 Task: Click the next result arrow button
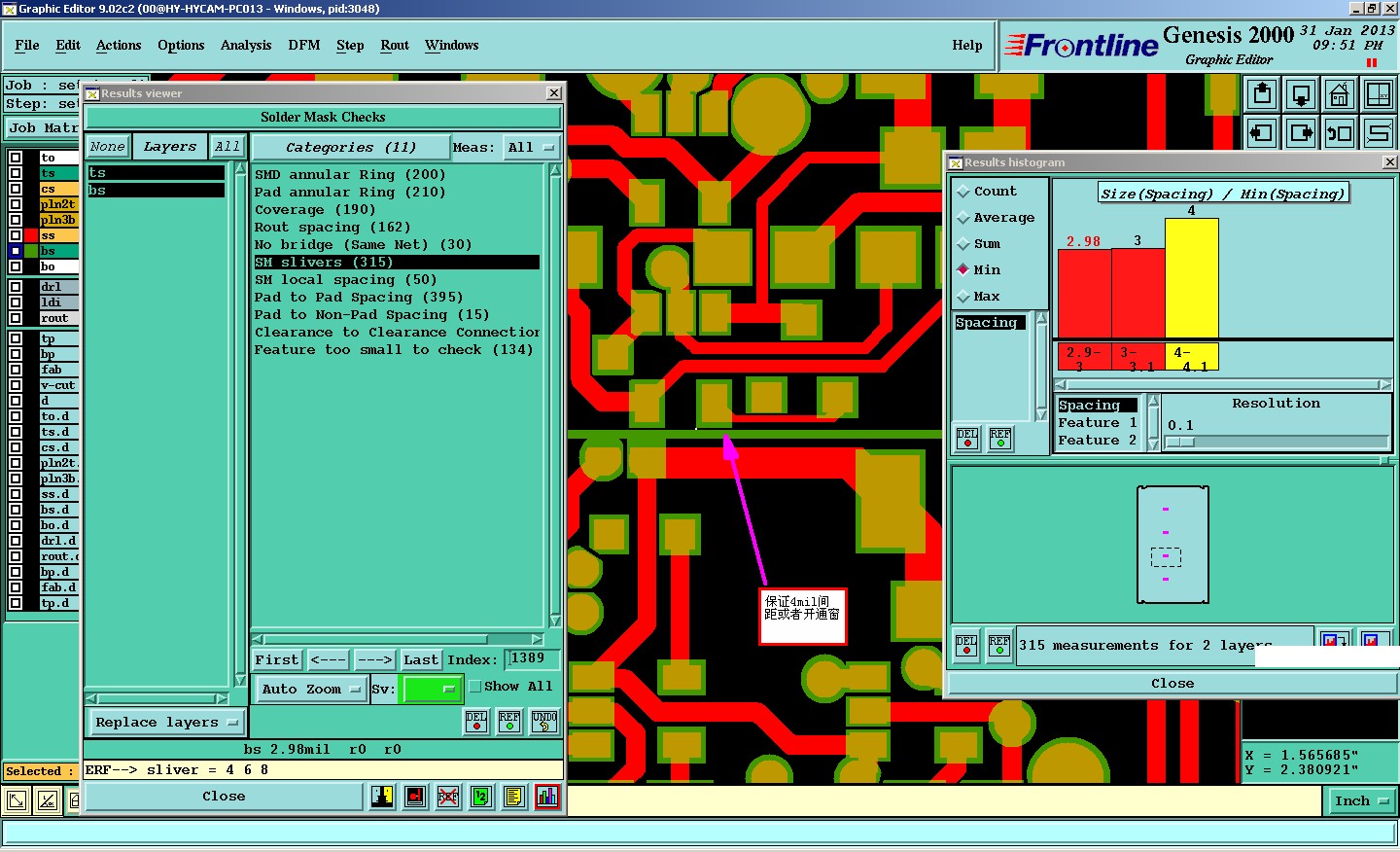point(375,660)
